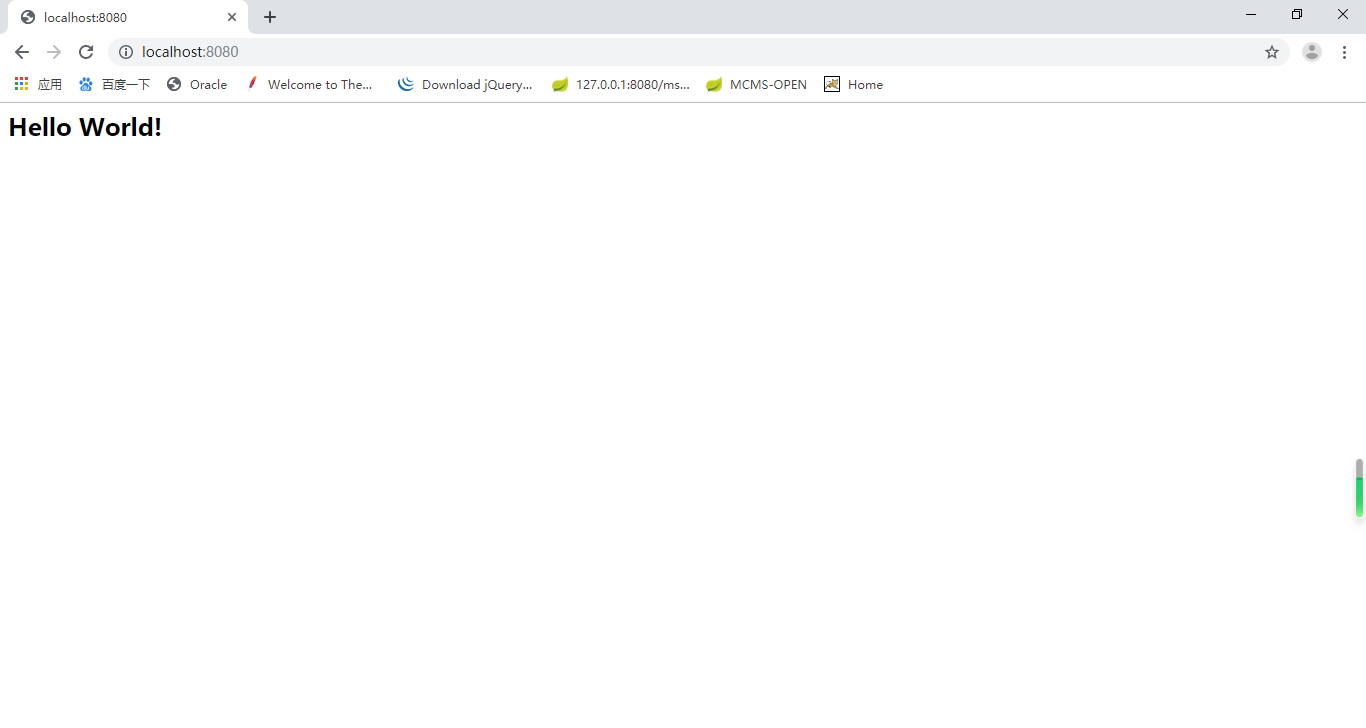Open Chrome's three-dot menu
Image resolution: width=1366 pixels, height=728 pixels.
pos(1344,52)
